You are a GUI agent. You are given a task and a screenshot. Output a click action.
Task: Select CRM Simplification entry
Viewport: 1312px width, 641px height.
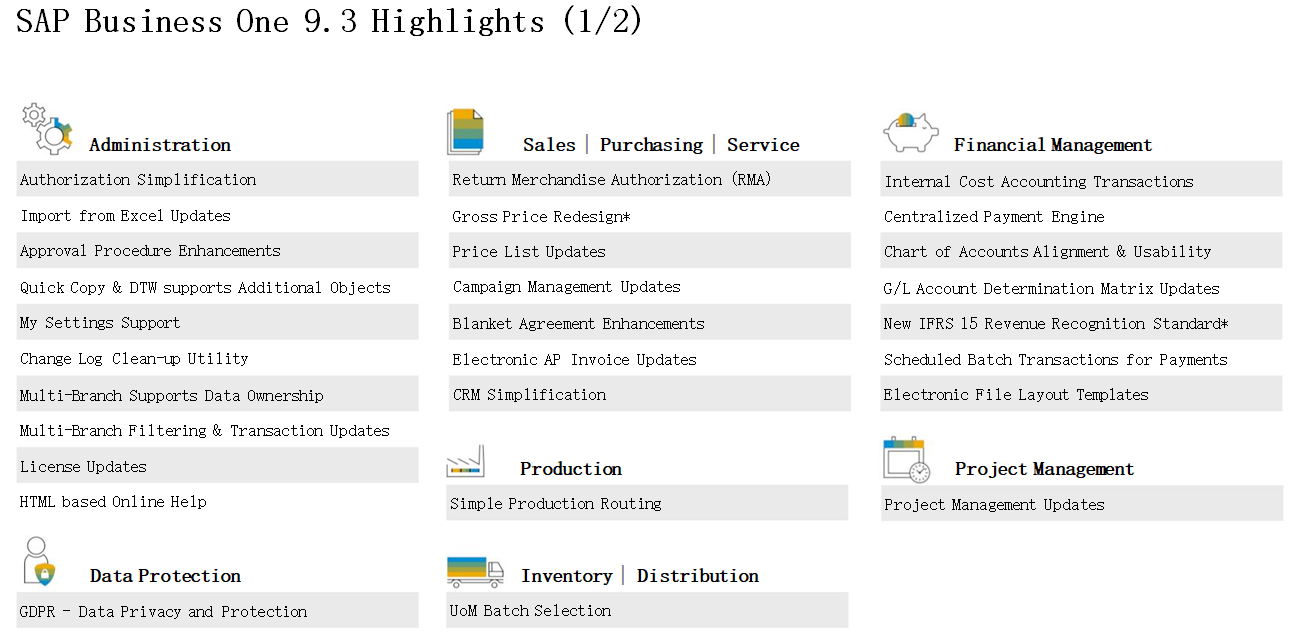(526, 394)
